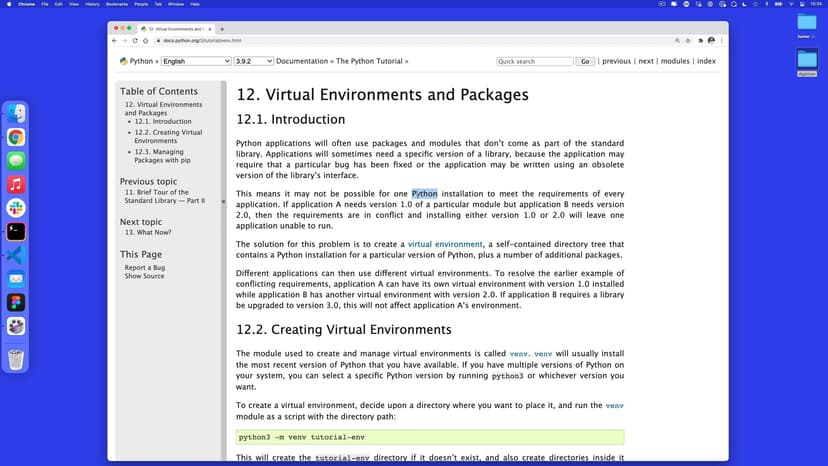Viewport: 828px width, 466px height.
Task: Reload the page with the refresh icon
Action: [x=135, y=41]
